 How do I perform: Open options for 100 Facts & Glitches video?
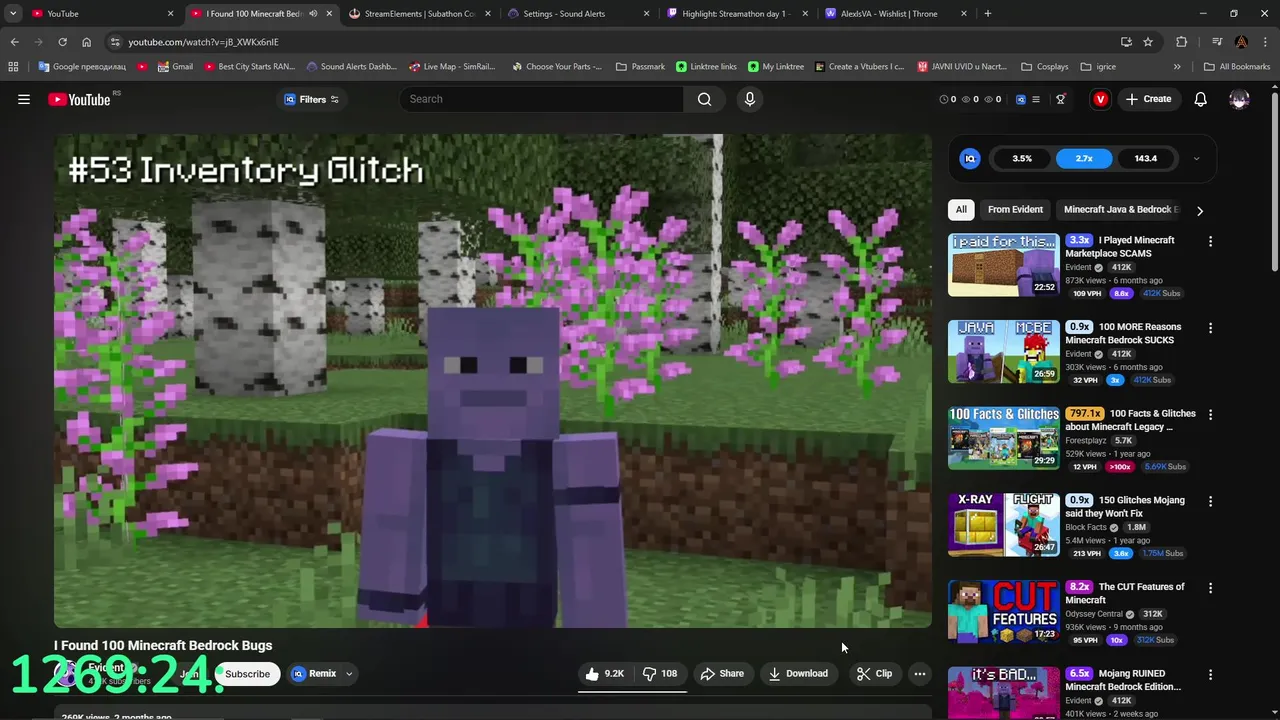coord(1210,414)
